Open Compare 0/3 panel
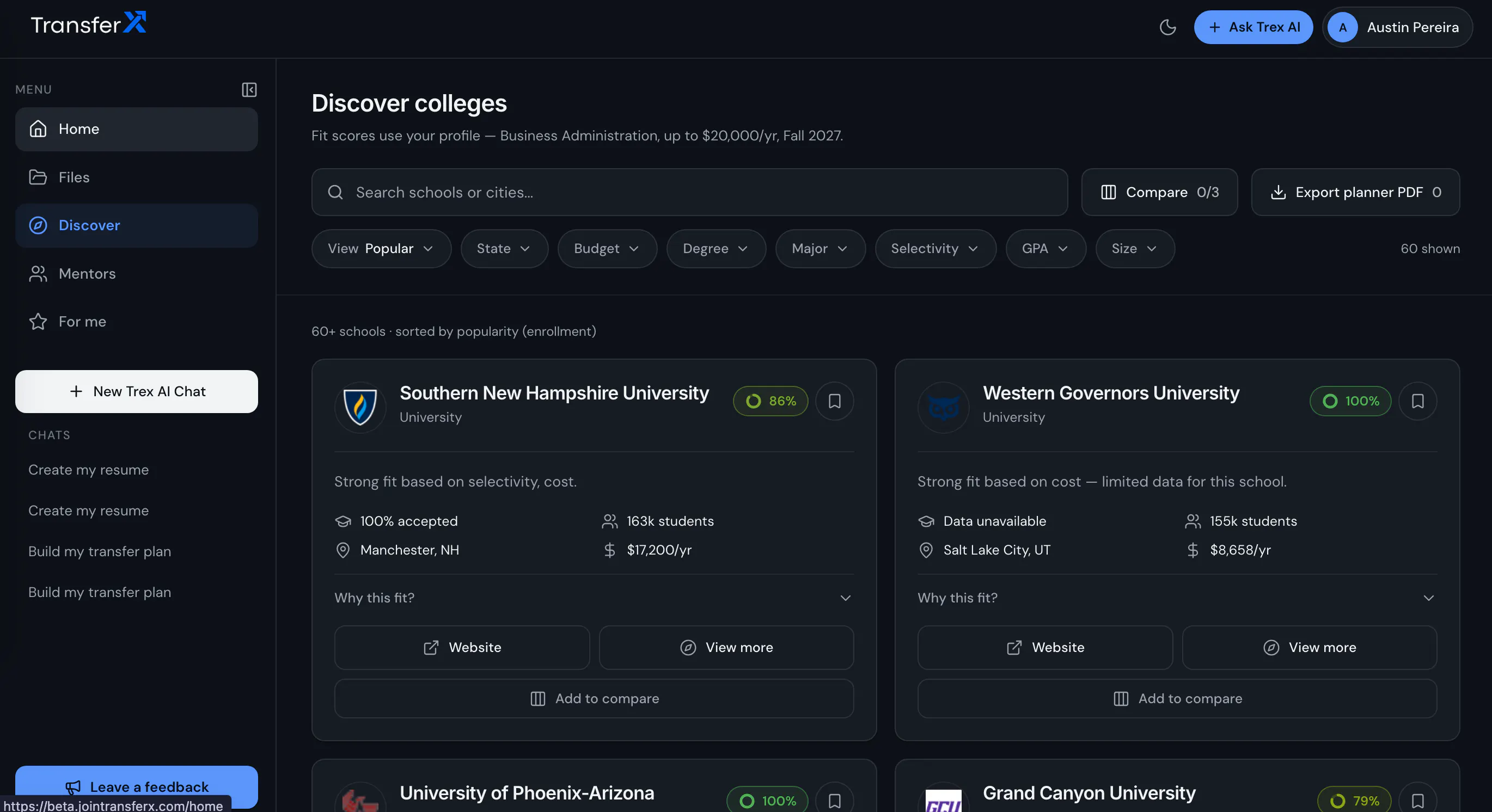This screenshot has height=812, width=1492. pos(1159,192)
